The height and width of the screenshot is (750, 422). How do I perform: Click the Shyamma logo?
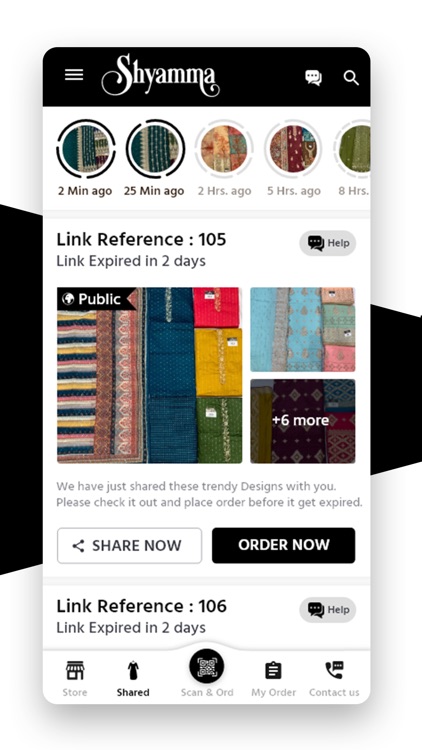(x=160, y=75)
